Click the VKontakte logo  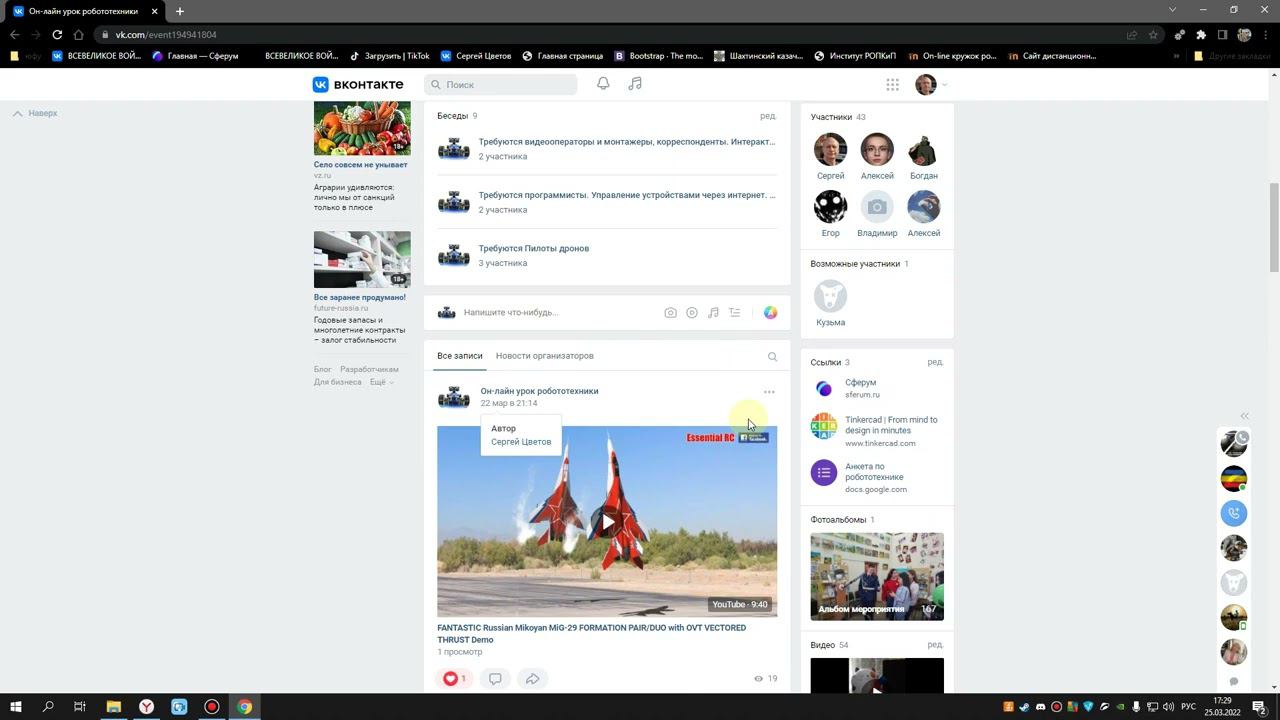pyautogui.click(x=358, y=85)
